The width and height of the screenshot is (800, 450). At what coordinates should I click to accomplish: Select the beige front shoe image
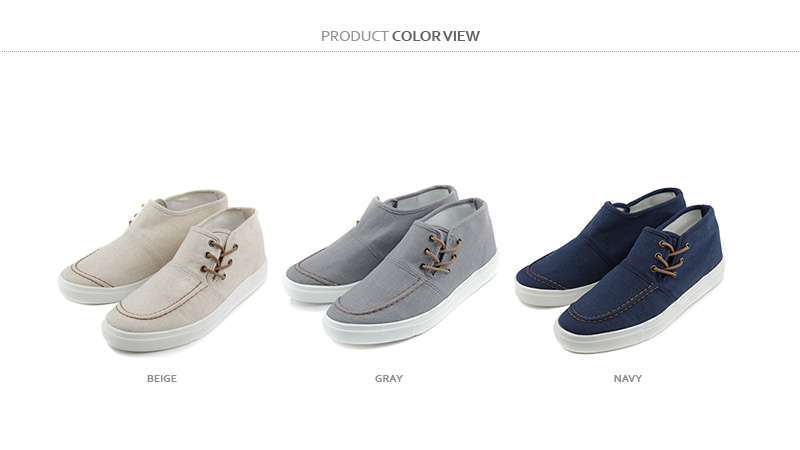coord(185,280)
